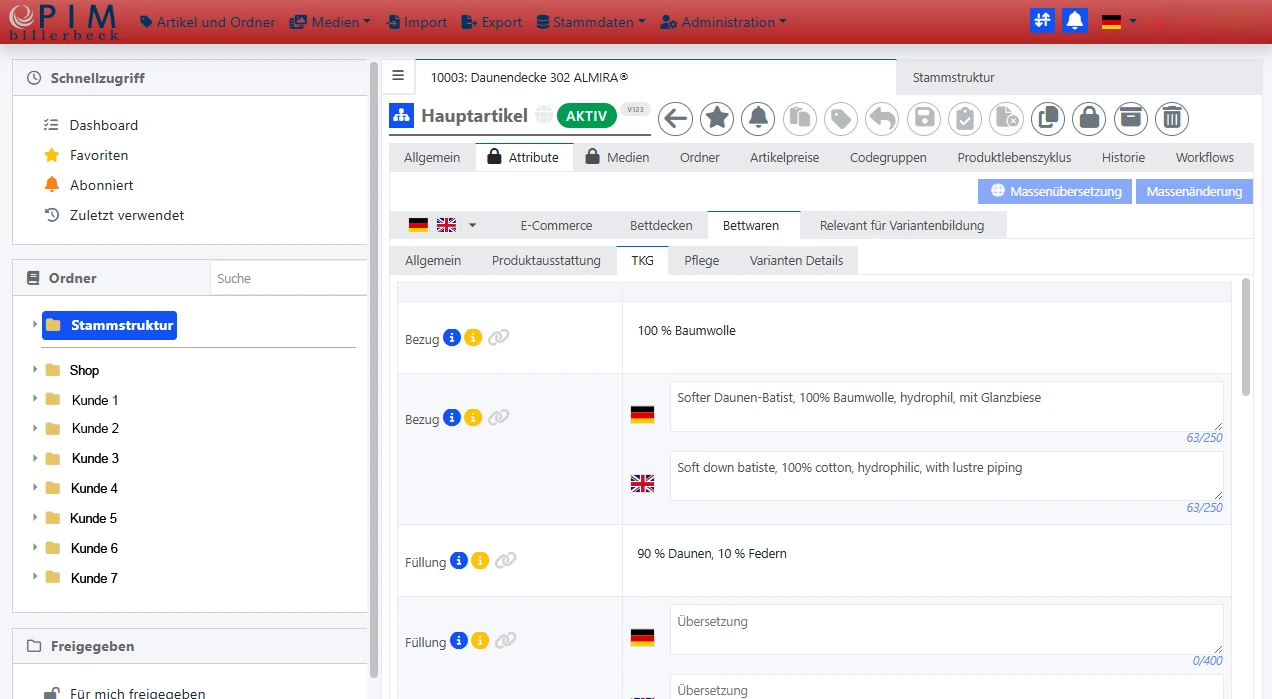Viewport: 1272px width, 699px height.
Task: Click German Bezug text field
Action: click(x=946, y=406)
